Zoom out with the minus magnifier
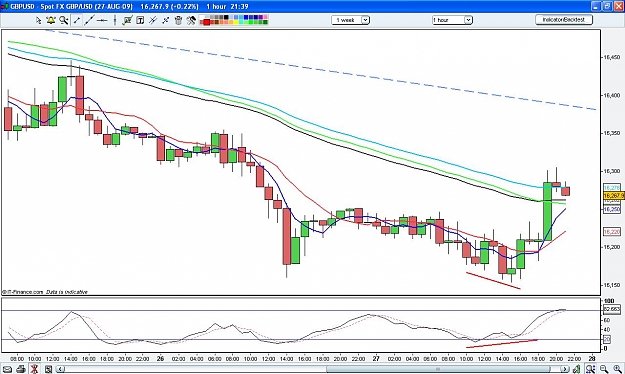The width and height of the screenshot is (625, 374). tap(604, 369)
